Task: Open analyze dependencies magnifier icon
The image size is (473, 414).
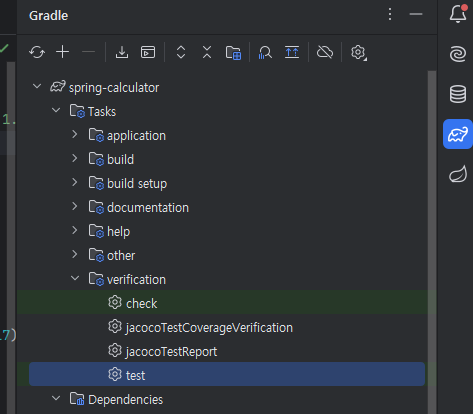Action: 265,53
